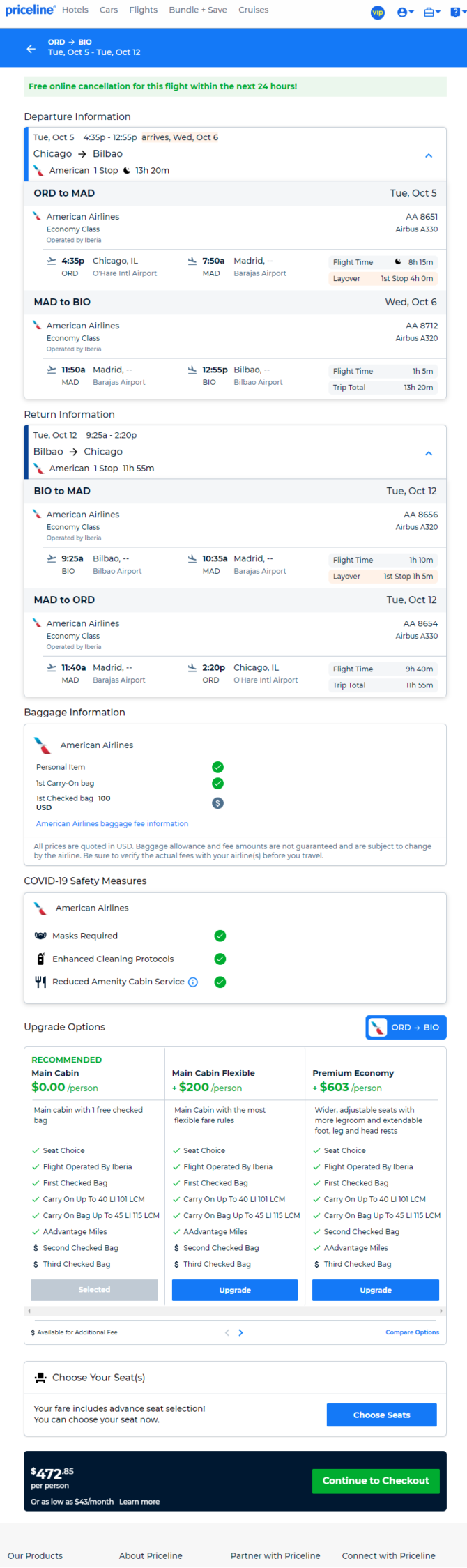This screenshot has height=1568, width=467.
Task: Select the ORD → BIO upgrade toggle
Action: click(x=406, y=1027)
